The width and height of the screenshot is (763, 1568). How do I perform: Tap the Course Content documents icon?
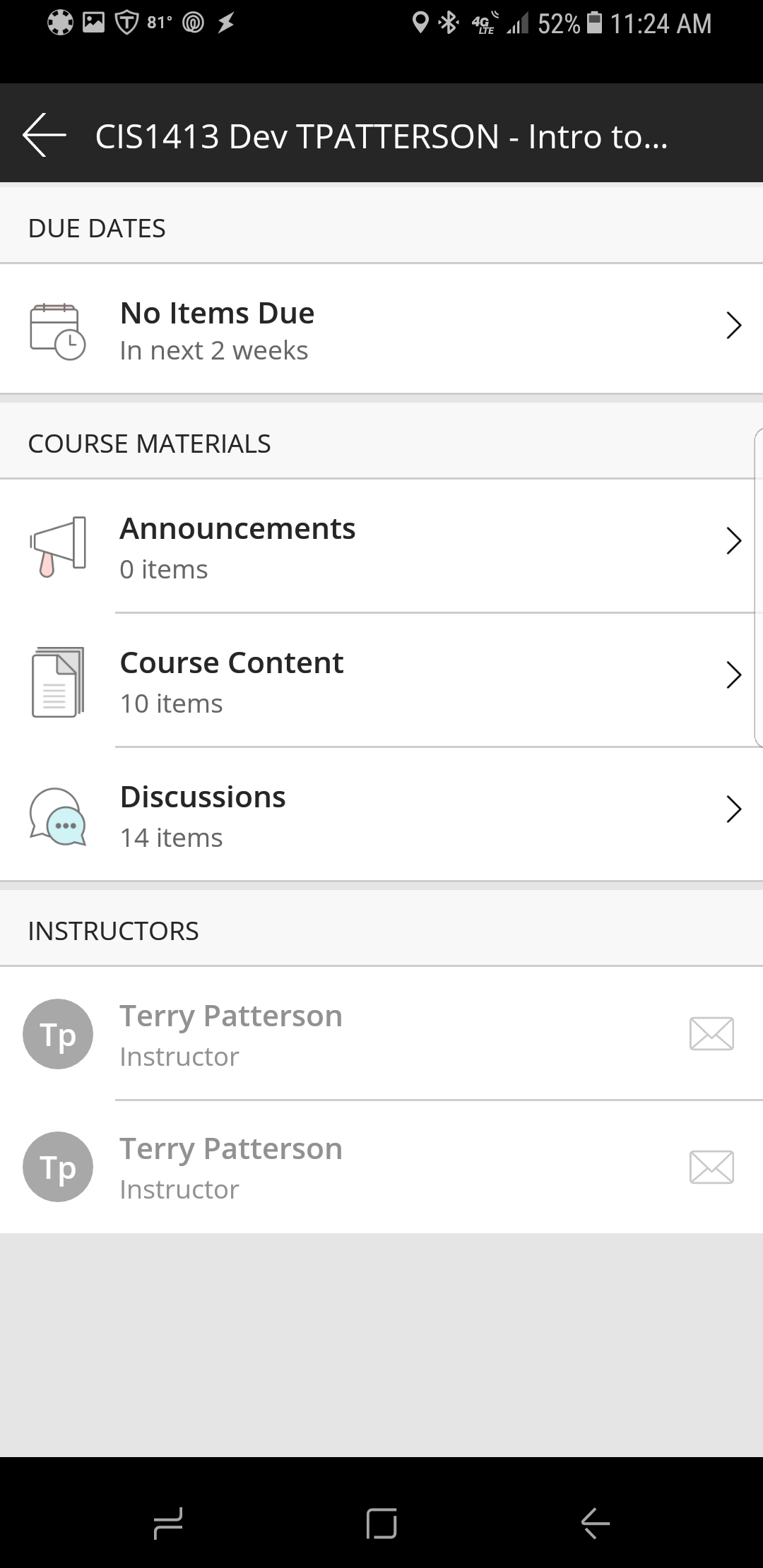coord(57,682)
